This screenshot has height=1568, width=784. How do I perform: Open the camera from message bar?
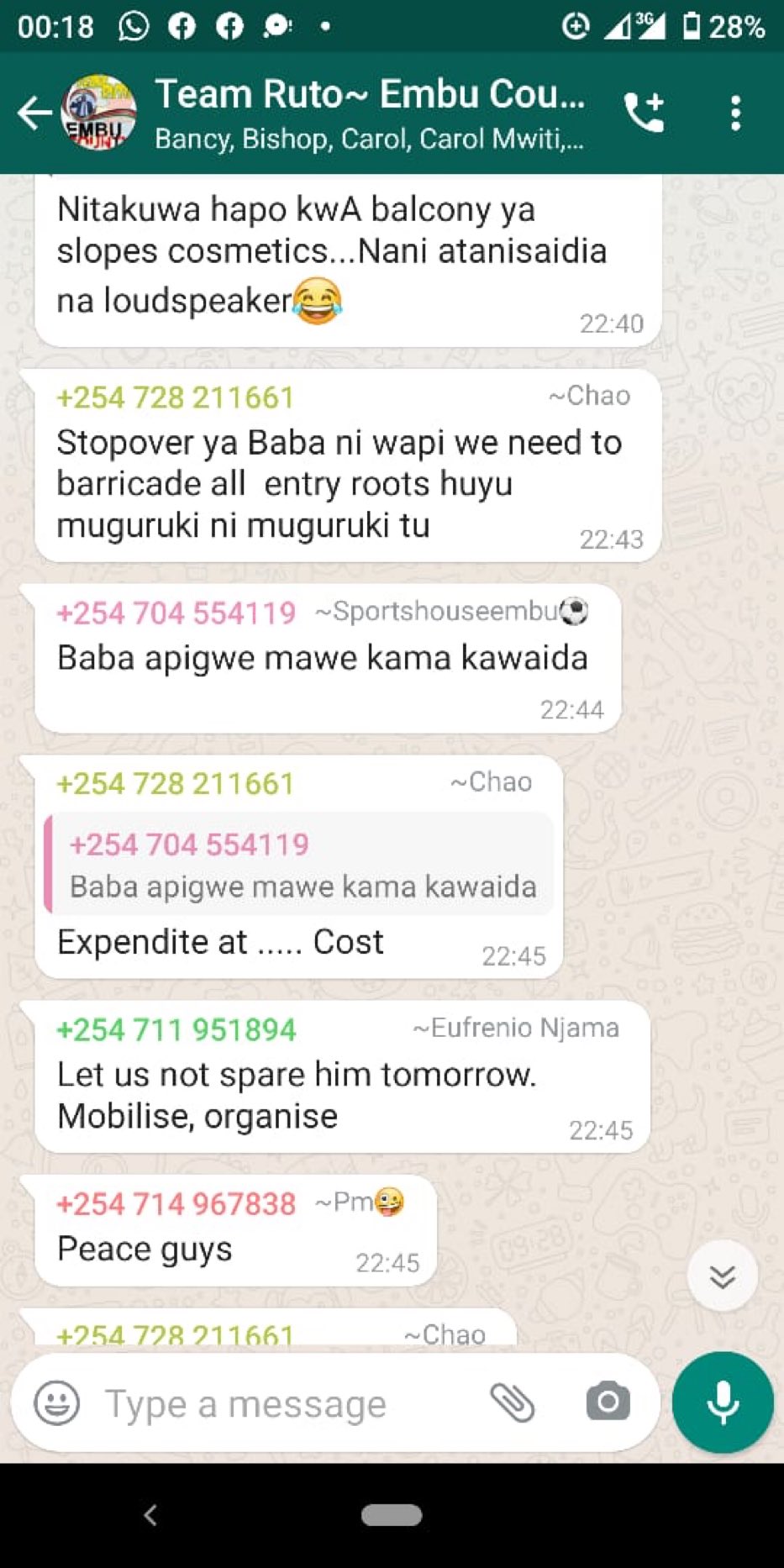coord(608,1402)
